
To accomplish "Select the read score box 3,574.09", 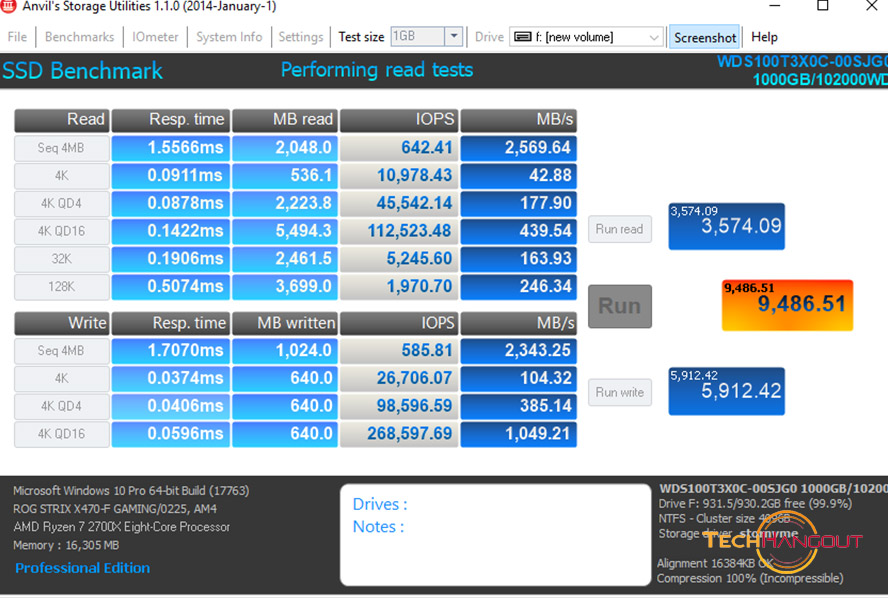I will click(727, 226).
